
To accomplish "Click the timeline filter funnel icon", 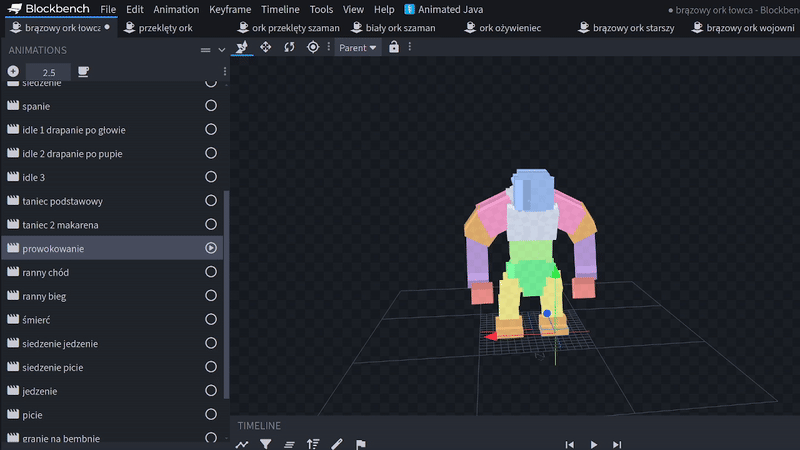I will pyautogui.click(x=266, y=444).
